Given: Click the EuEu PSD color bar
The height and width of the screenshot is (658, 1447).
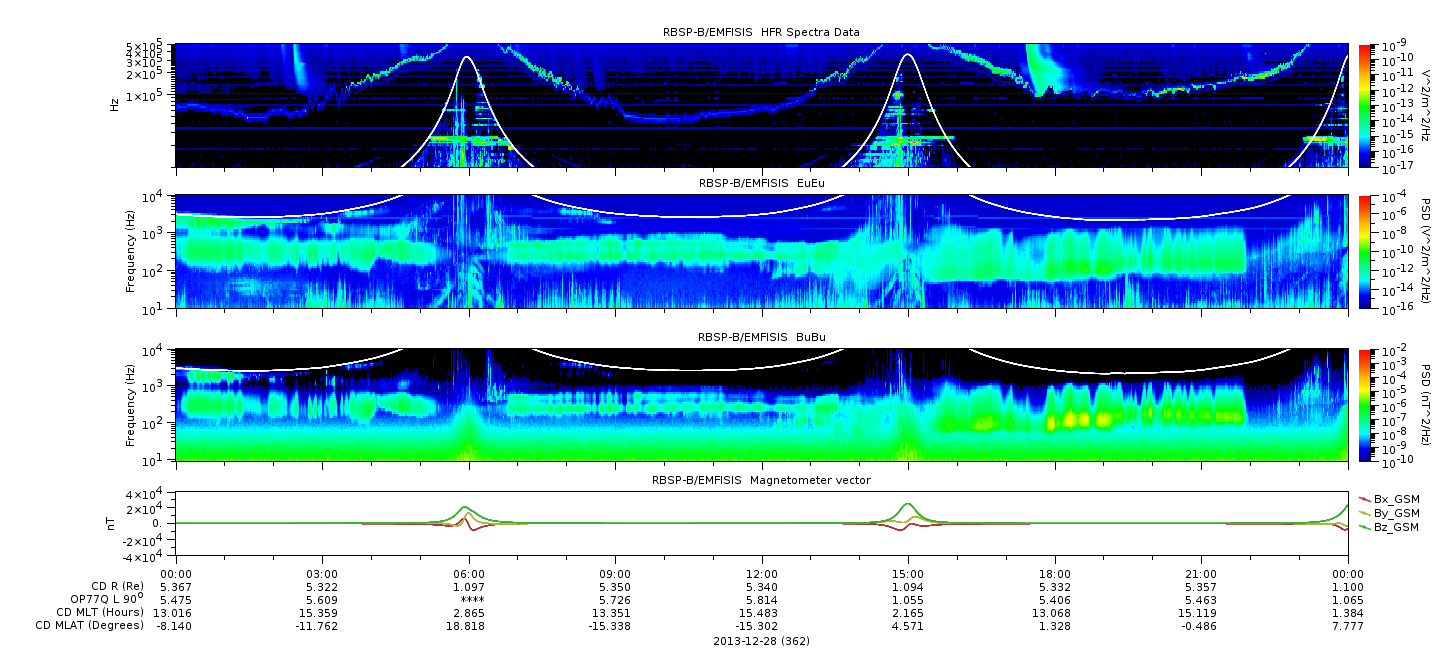Looking at the screenshot, I should click(x=1364, y=251).
